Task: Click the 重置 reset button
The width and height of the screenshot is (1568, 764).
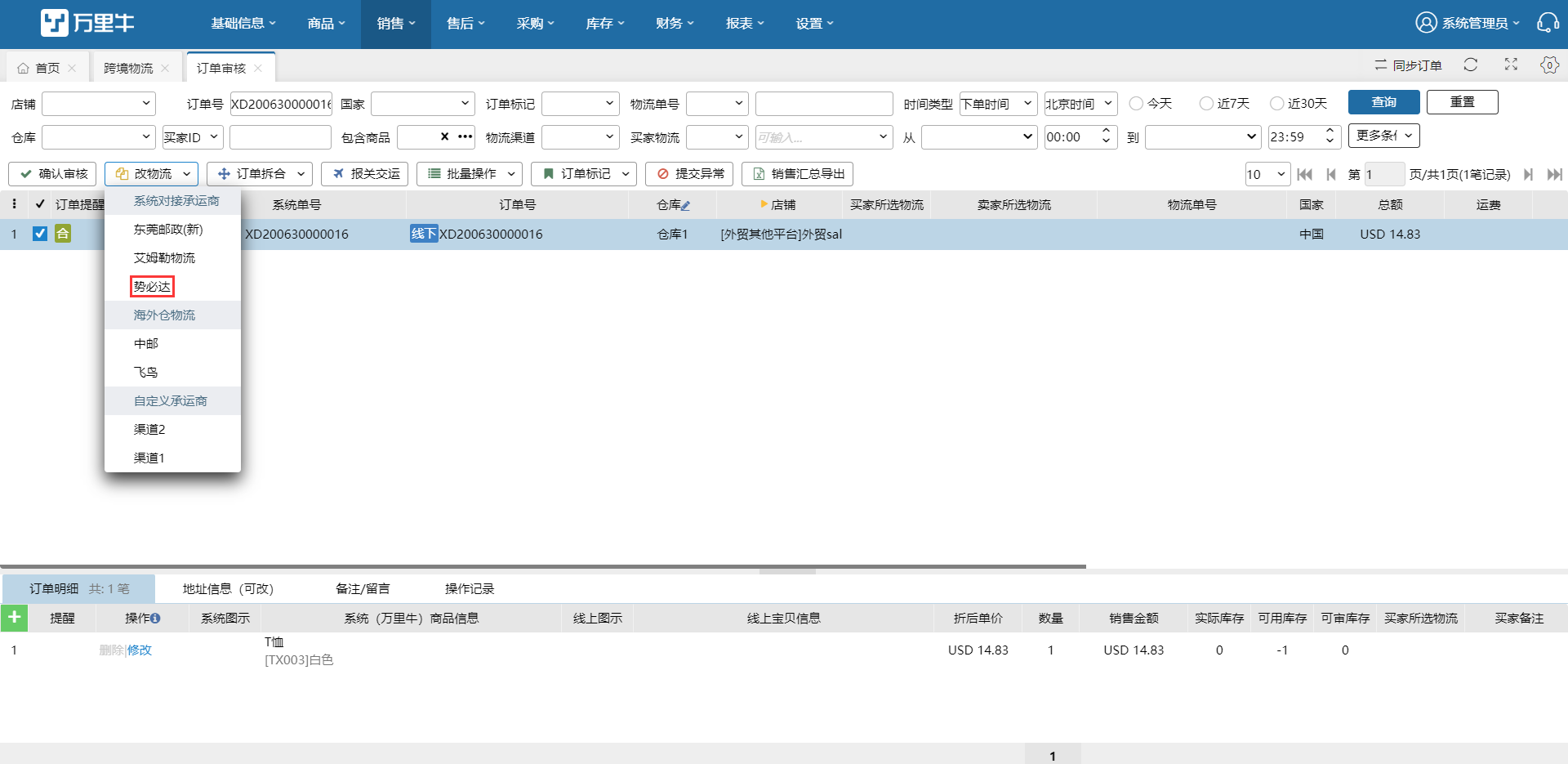Action: coord(1462,102)
